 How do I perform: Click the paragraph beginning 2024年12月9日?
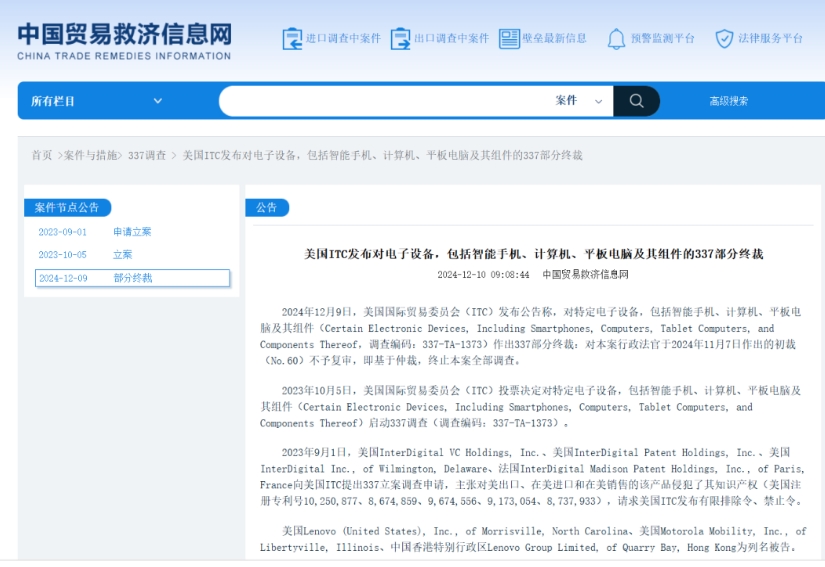[530, 336]
